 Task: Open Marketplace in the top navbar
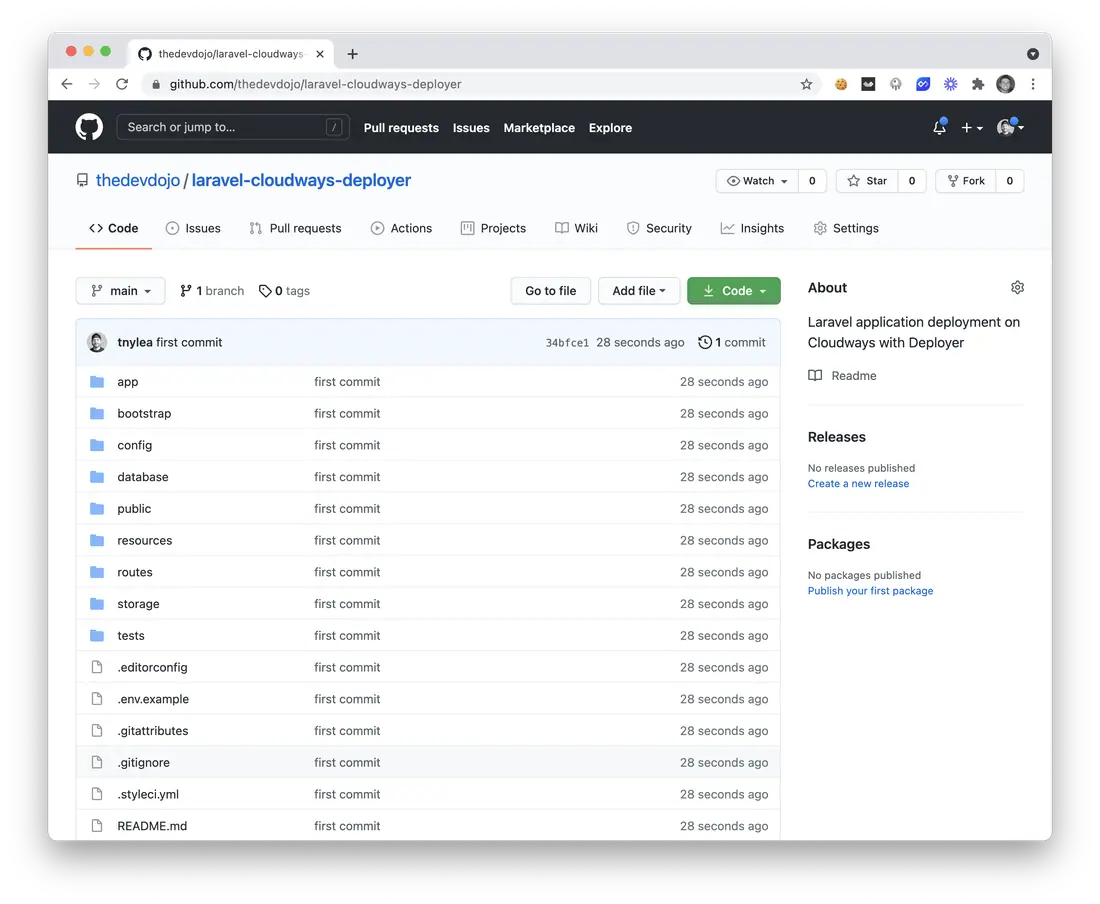tap(539, 128)
